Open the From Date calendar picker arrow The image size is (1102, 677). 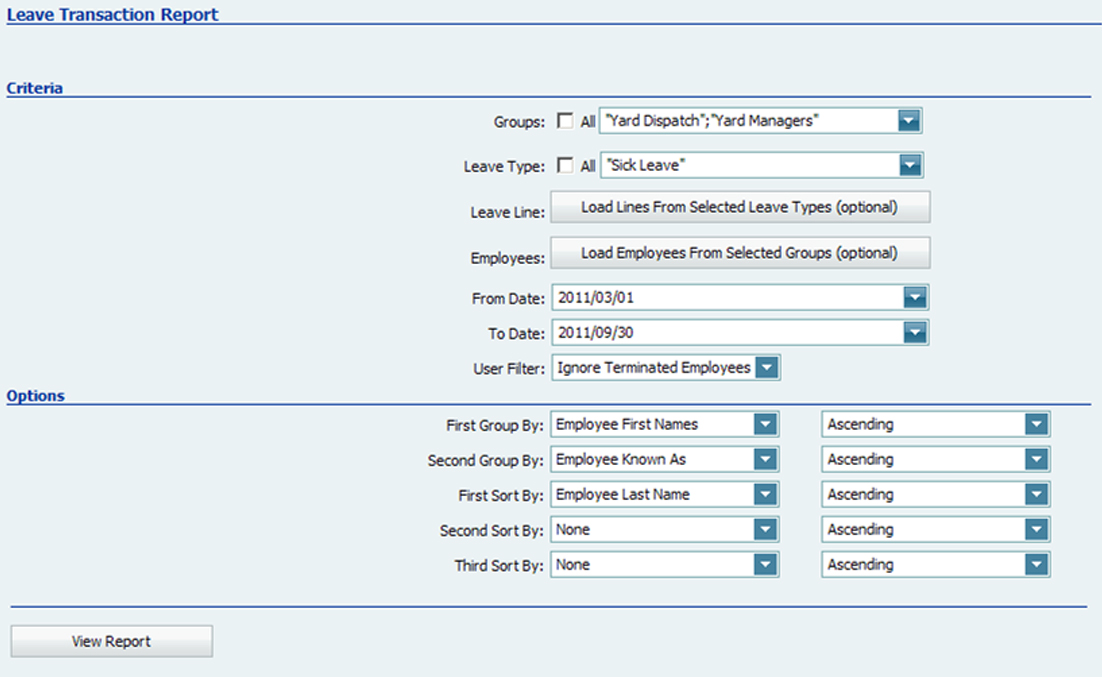tap(915, 297)
